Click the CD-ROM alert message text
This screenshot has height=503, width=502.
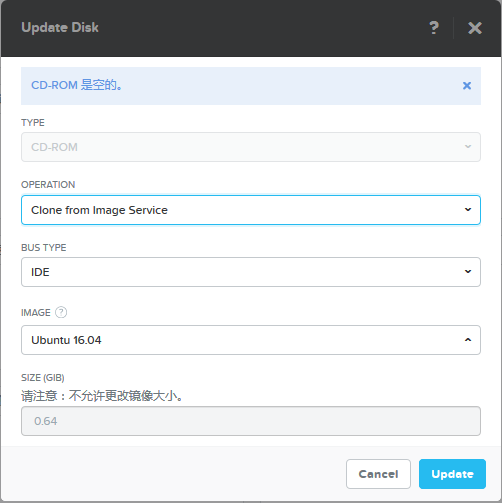(x=77, y=85)
